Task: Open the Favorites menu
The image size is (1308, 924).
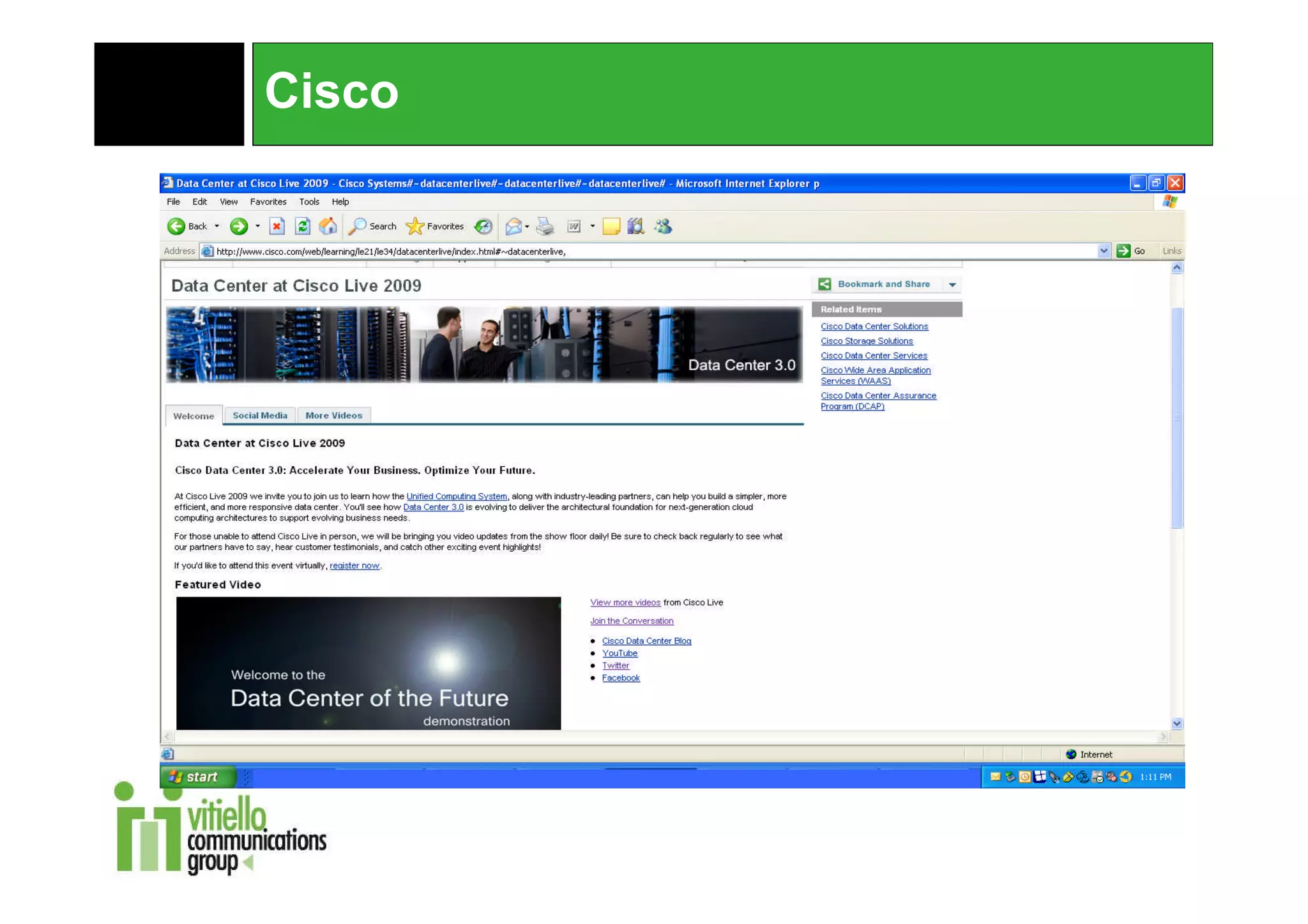Action: coord(268,202)
